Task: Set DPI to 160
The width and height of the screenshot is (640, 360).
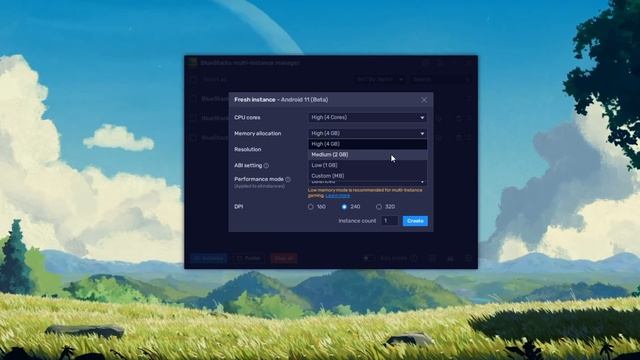Action: click(311, 207)
